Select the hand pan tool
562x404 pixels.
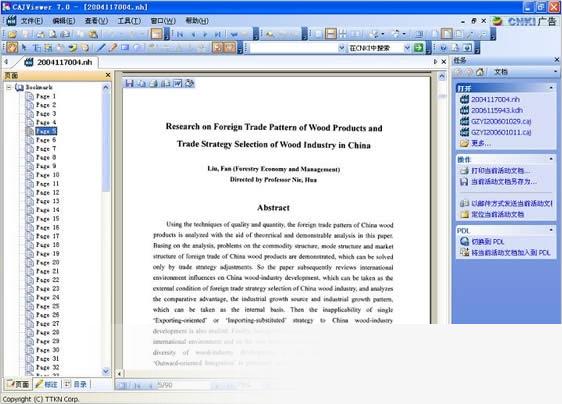pyautogui.click(x=12, y=48)
